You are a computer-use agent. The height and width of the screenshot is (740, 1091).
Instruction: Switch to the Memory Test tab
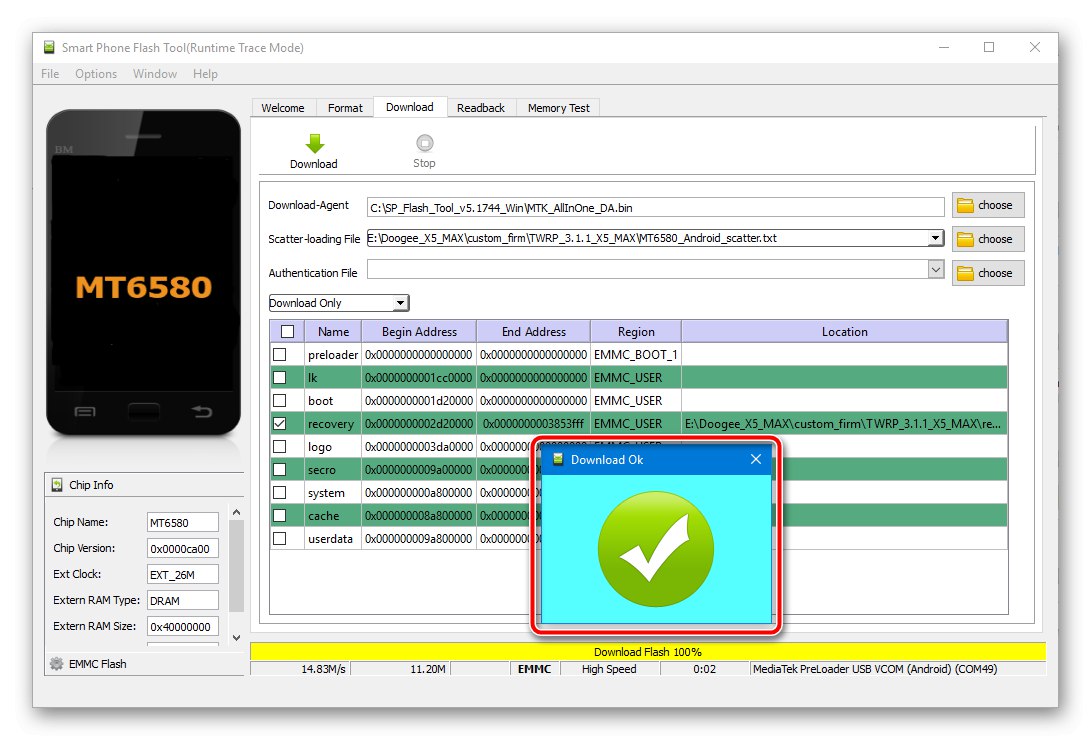click(x=557, y=107)
